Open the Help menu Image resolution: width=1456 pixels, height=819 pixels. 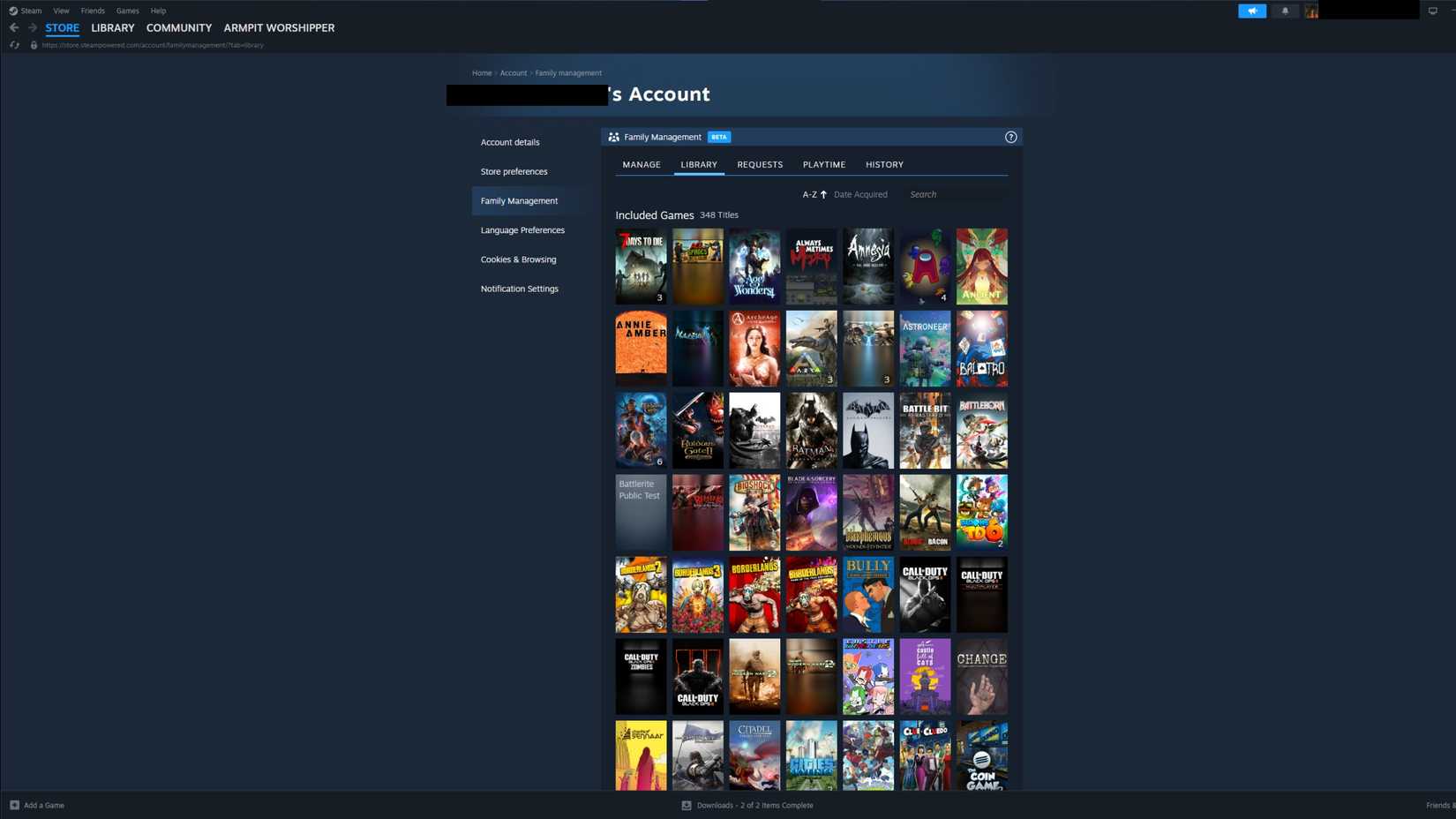(158, 11)
